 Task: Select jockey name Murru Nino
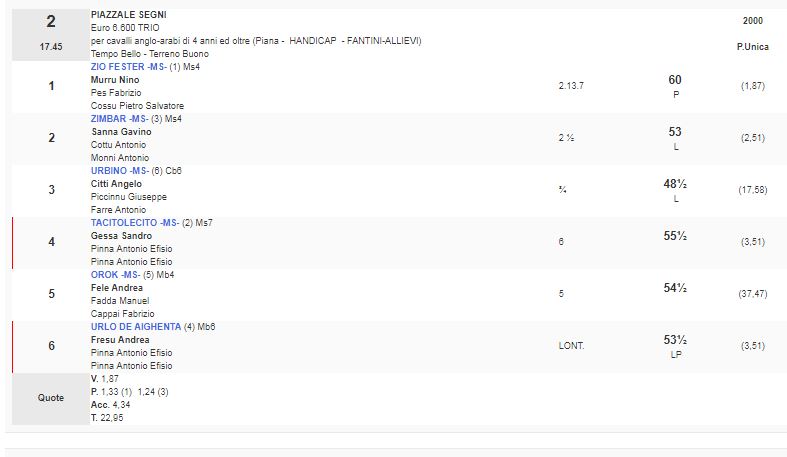[x=114, y=80]
